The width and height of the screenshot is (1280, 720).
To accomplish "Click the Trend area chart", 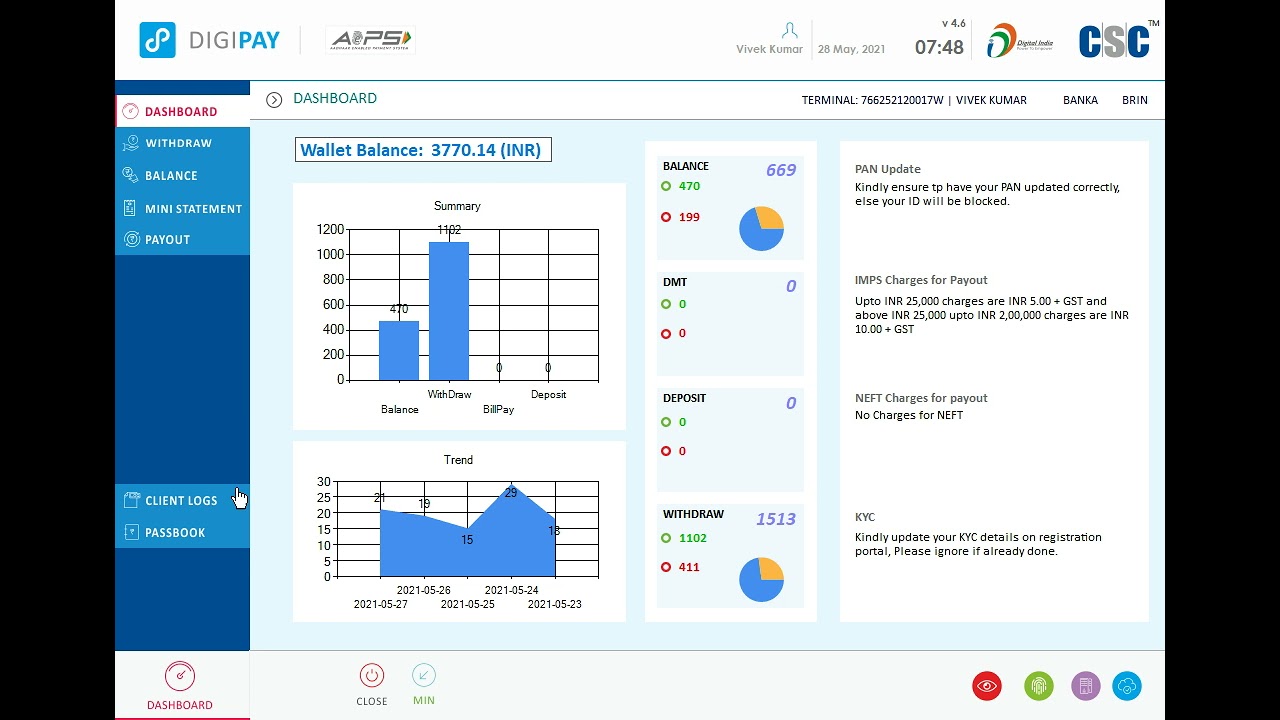I will pyautogui.click(x=467, y=532).
